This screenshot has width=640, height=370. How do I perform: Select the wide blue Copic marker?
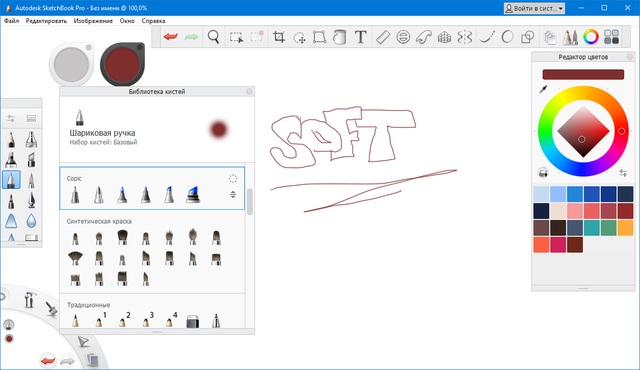click(193, 195)
